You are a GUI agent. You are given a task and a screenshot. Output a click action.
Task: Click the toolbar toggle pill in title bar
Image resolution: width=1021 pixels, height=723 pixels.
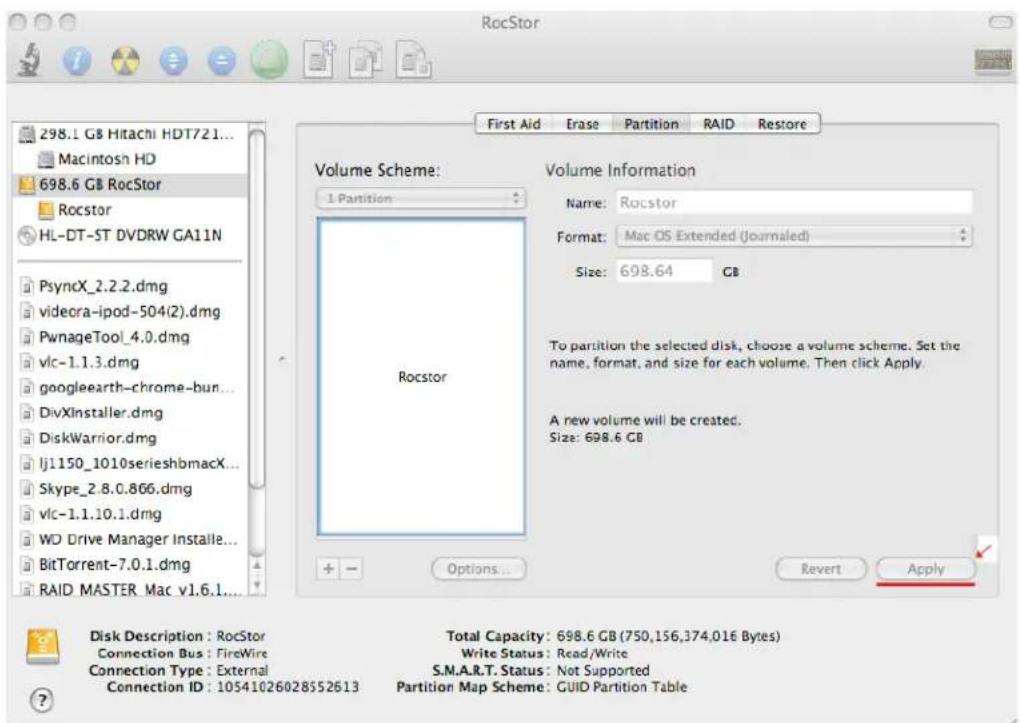pos(1000,22)
